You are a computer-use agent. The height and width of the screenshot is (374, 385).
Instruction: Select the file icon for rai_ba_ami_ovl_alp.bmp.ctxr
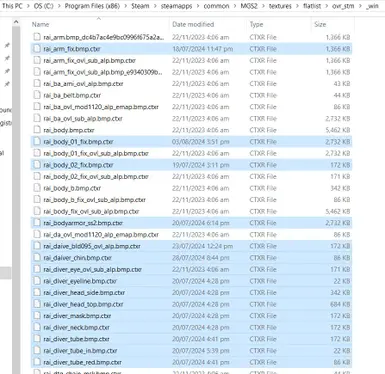(37, 84)
